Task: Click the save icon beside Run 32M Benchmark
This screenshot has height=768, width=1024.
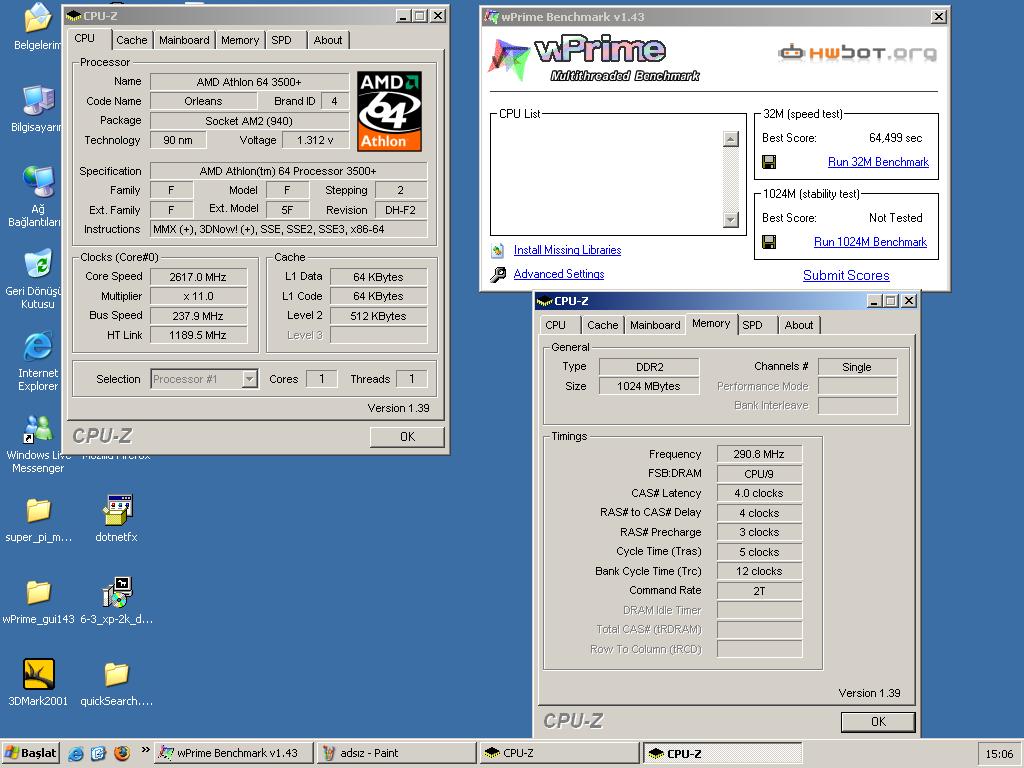Action: click(x=769, y=162)
